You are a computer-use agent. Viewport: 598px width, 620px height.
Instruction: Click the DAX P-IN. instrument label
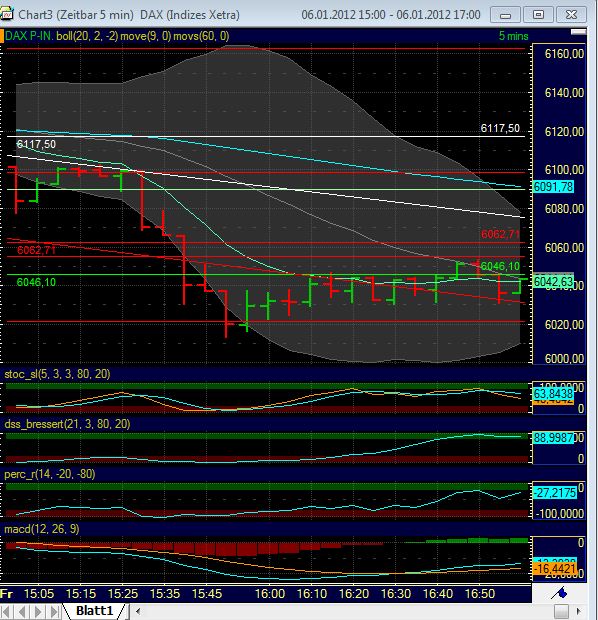point(28,36)
